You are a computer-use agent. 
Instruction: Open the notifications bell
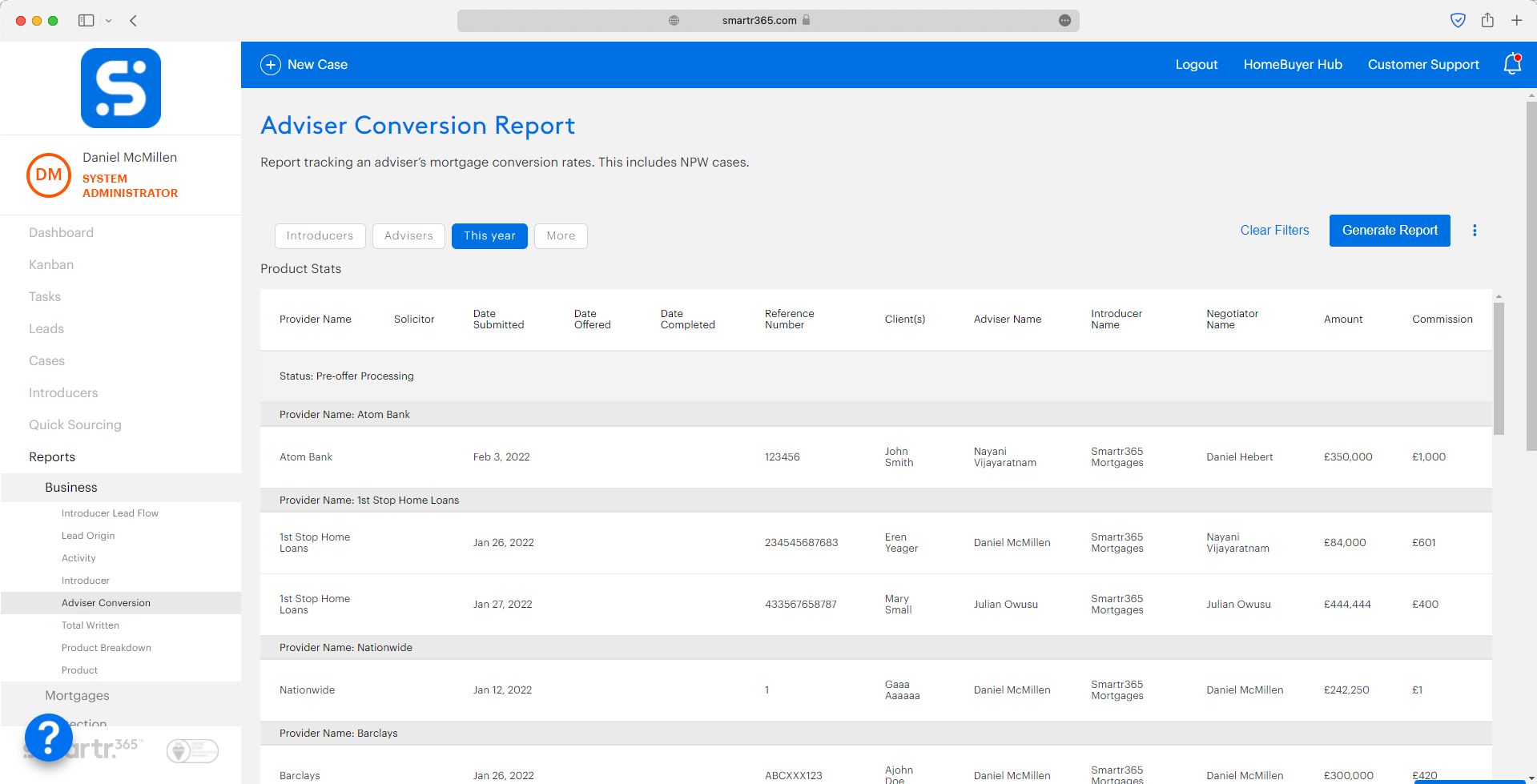coord(1512,64)
